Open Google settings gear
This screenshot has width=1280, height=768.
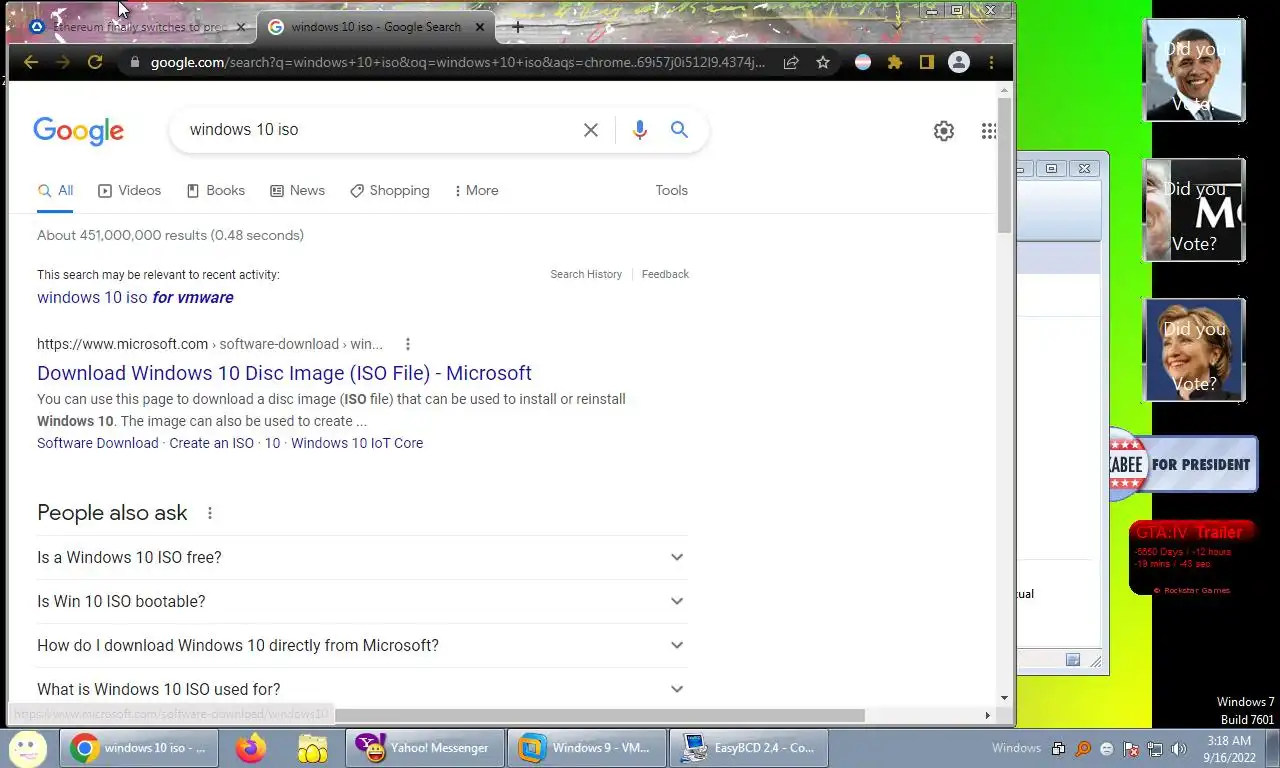(x=944, y=131)
